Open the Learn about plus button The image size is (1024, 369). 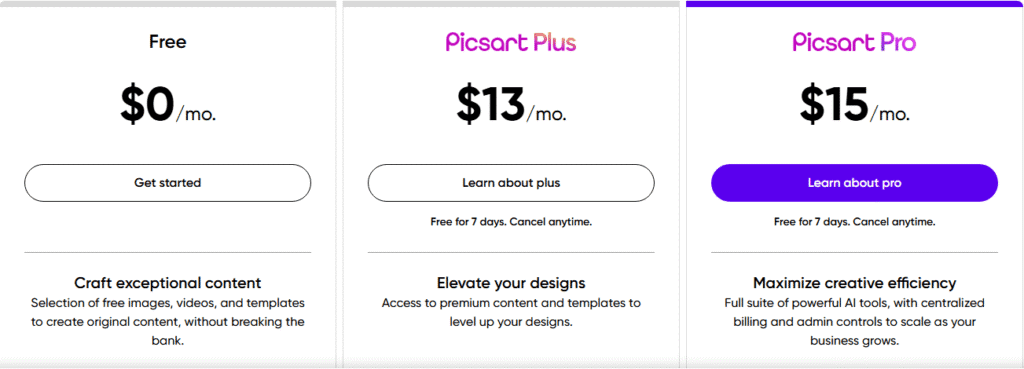click(511, 183)
